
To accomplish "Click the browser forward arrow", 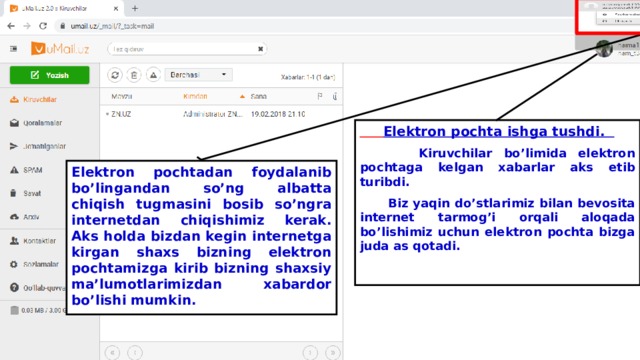I will 27,26.
